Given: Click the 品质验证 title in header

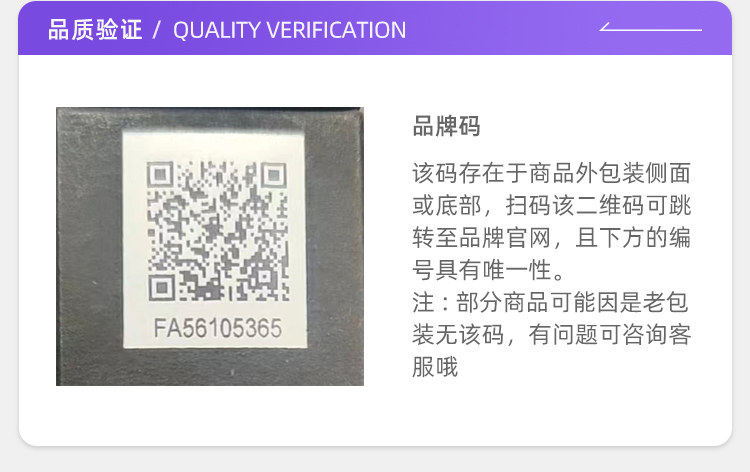Looking at the screenshot, I should [x=95, y=30].
